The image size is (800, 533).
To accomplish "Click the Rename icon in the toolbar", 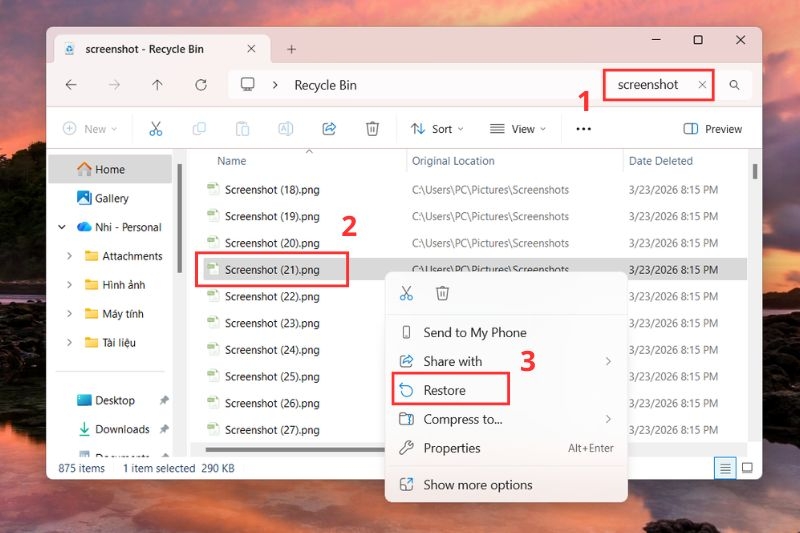I will click(x=286, y=129).
